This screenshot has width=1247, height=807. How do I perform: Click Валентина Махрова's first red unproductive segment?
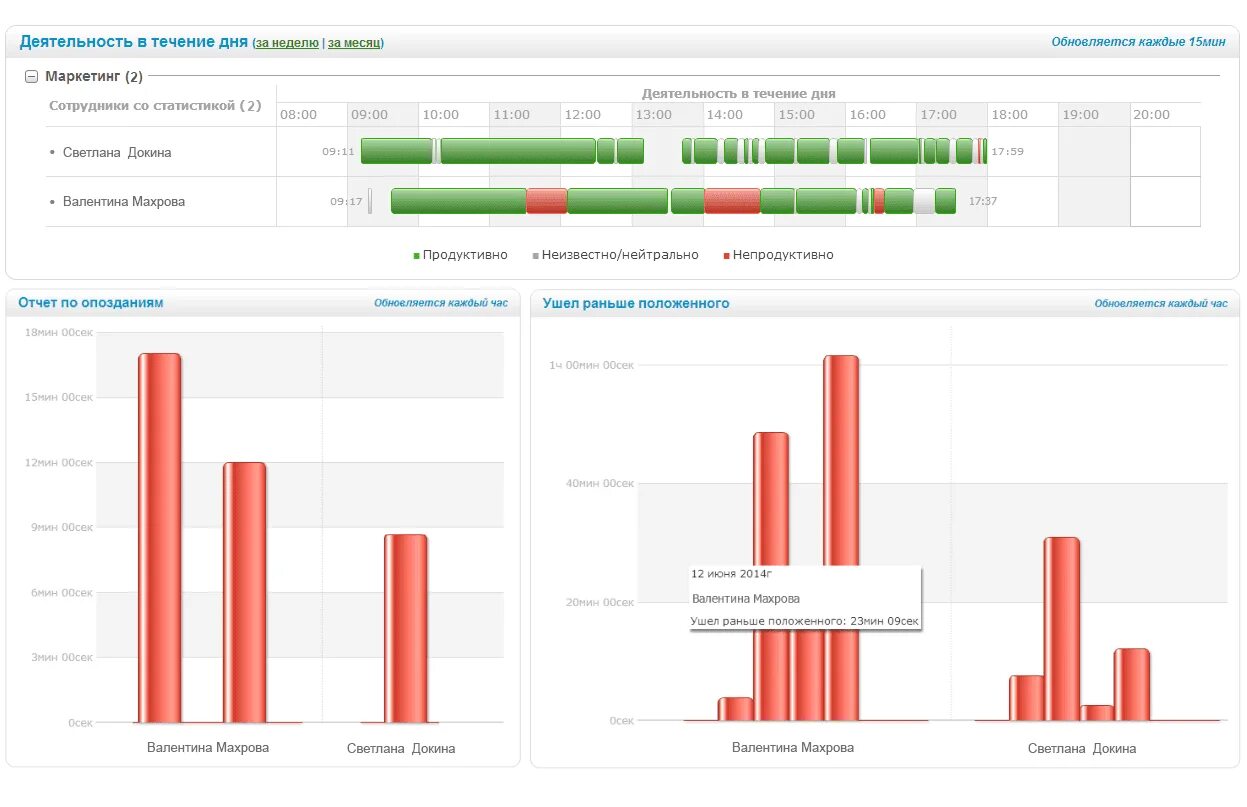tap(546, 200)
